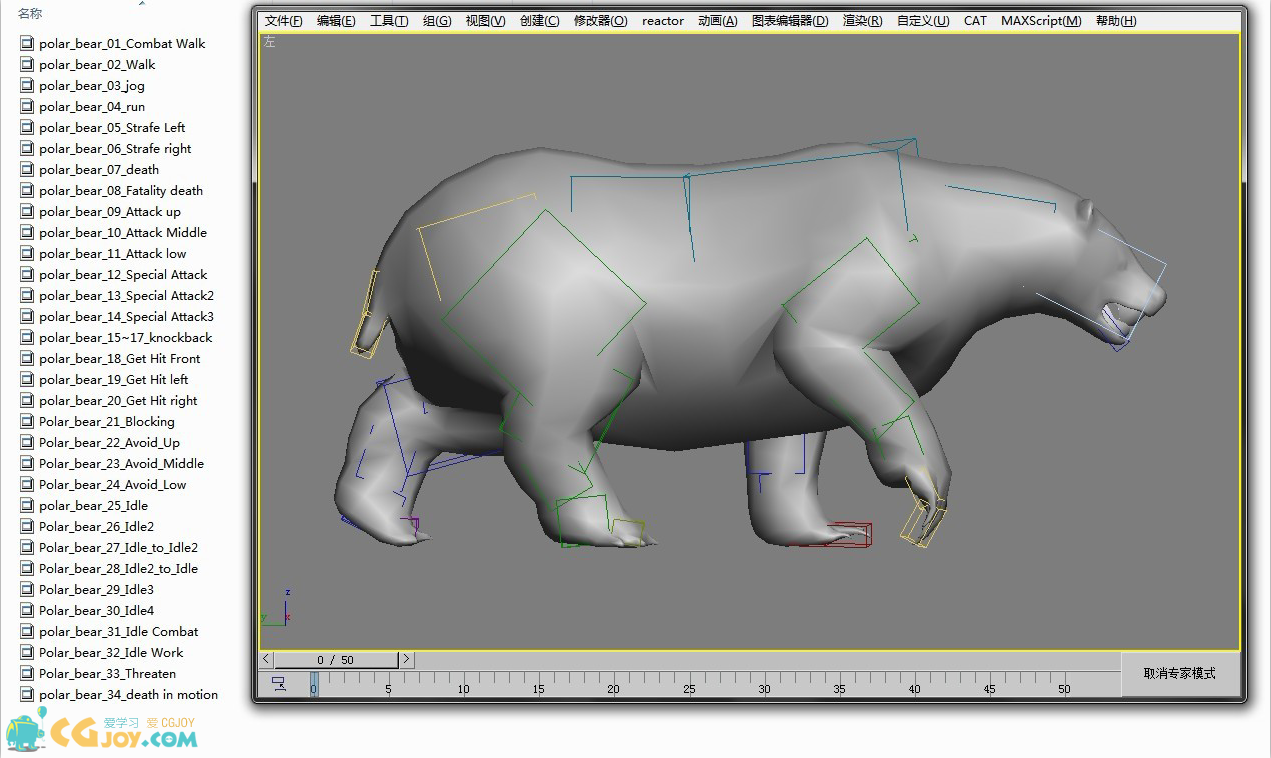1271x758 pixels.
Task: Click the CGJOY logo
Action: 100,731
